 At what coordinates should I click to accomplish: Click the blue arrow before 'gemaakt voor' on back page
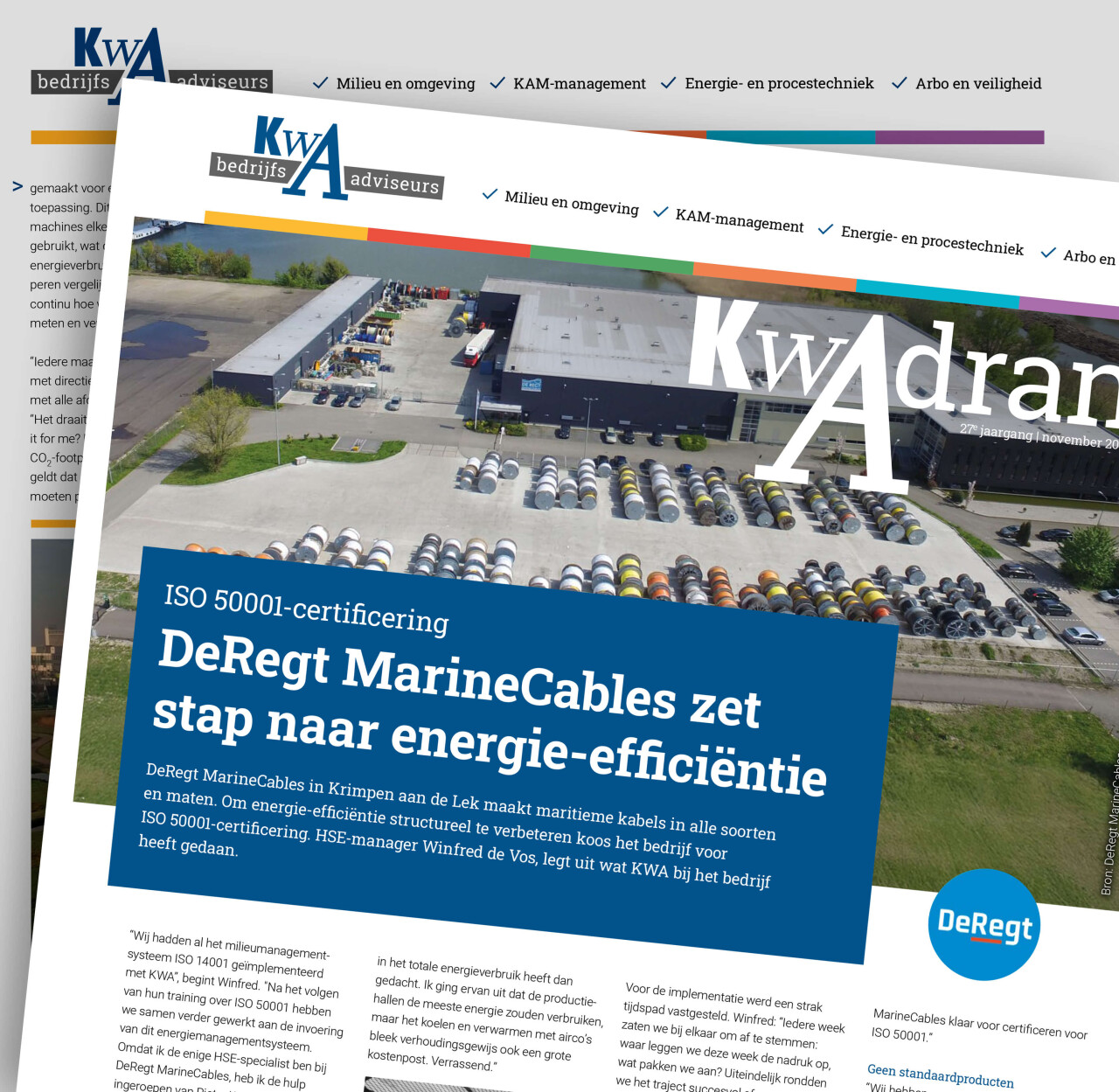coord(17,187)
